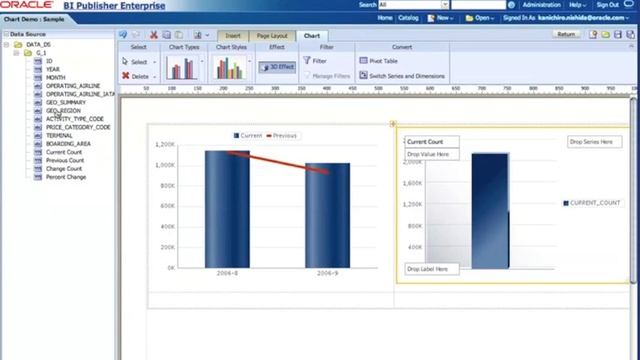The height and width of the screenshot is (360, 640).
Task: Click the TERMINAL field icon
Action: tap(38, 136)
